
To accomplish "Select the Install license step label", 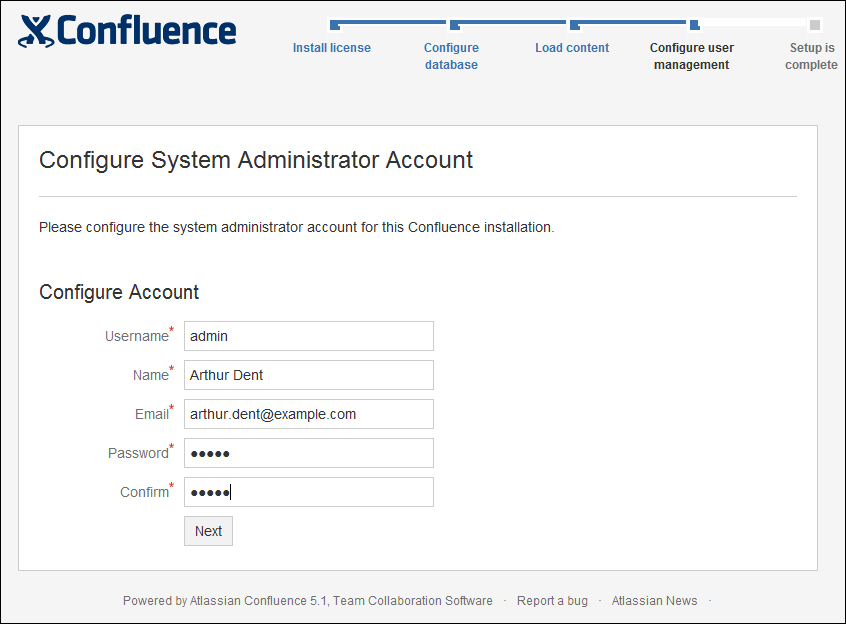I will pos(332,48).
